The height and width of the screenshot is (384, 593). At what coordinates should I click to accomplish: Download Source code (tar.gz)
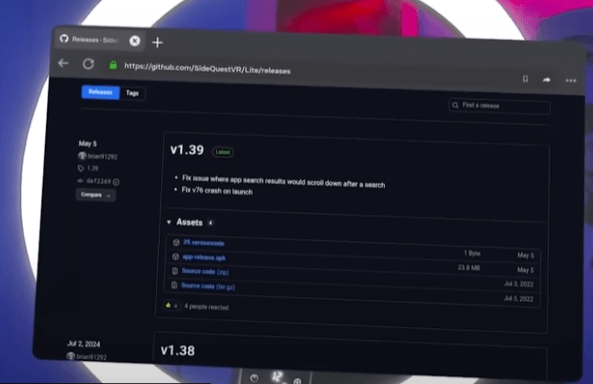(x=208, y=286)
